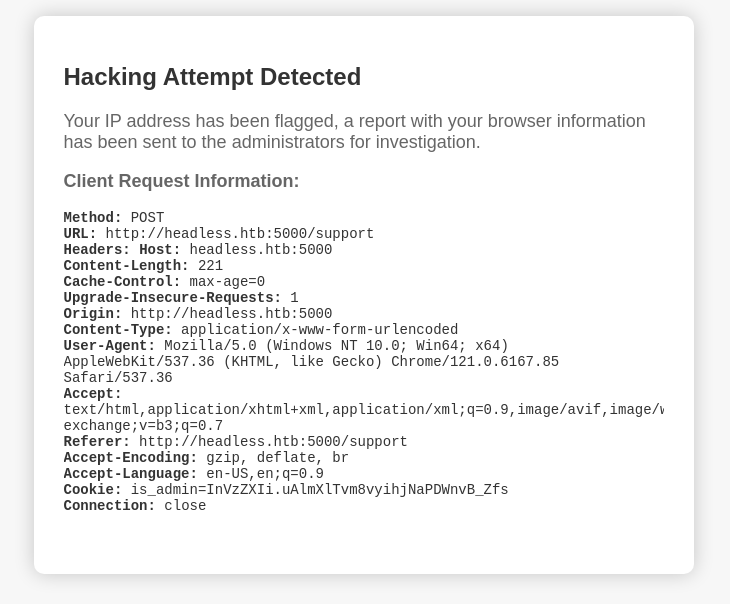Screen dimensions: 730x604
Task: Click the Cache-Control max-age=0 value
Action: pyautogui.click(x=227, y=282)
